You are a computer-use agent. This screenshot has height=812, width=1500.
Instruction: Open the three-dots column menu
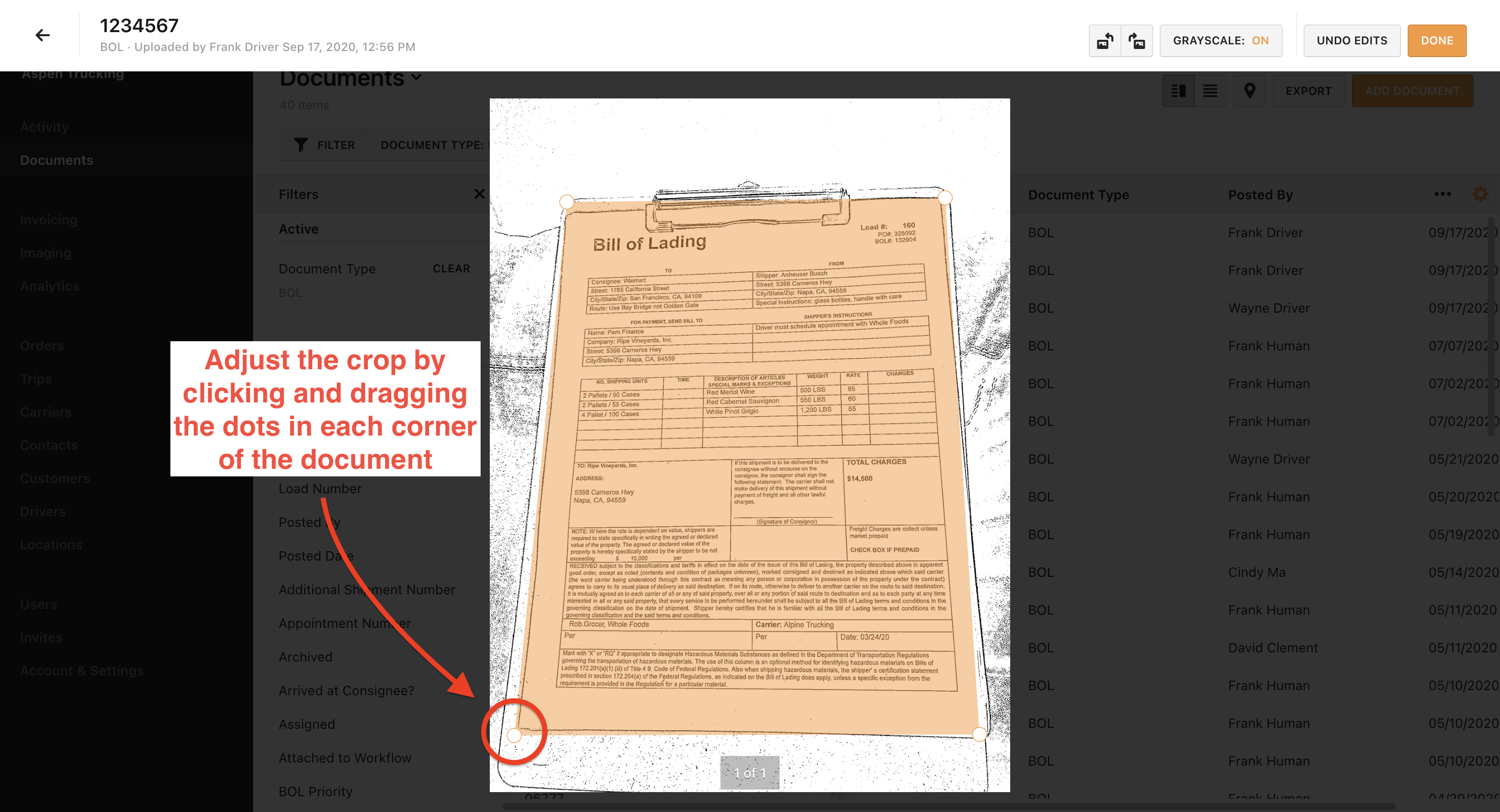coord(1442,194)
